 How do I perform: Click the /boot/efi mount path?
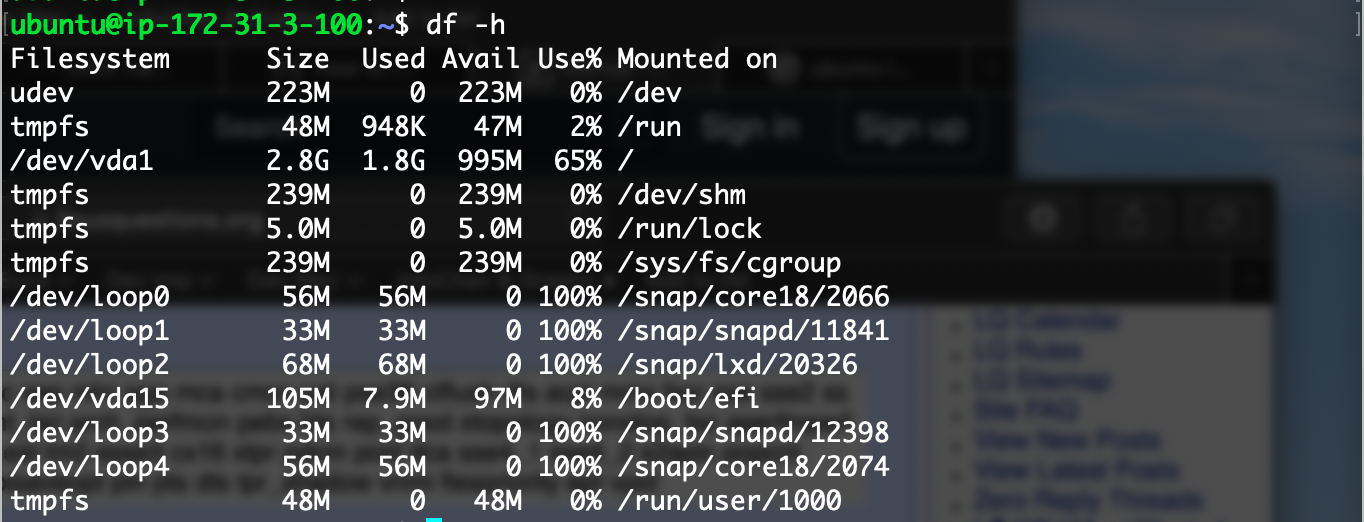pos(689,399)
